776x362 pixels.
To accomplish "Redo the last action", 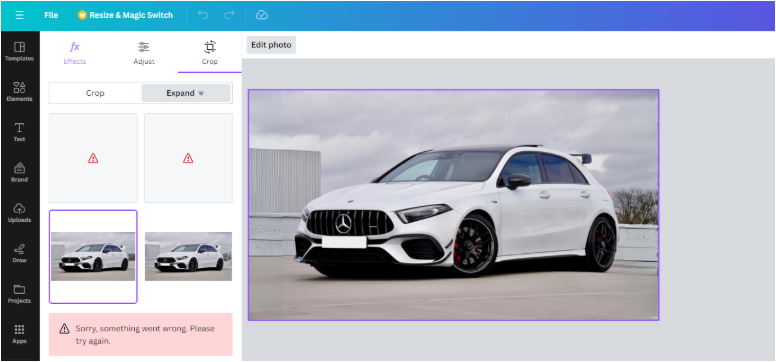I will pyautogui.click(x=229, y=15).
